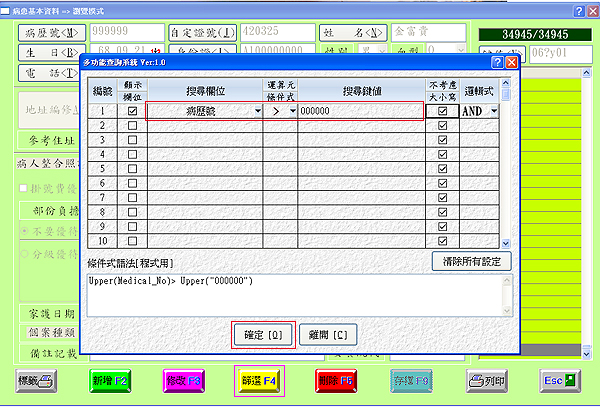Open the operator dropdown showing >

pos(293,112)
